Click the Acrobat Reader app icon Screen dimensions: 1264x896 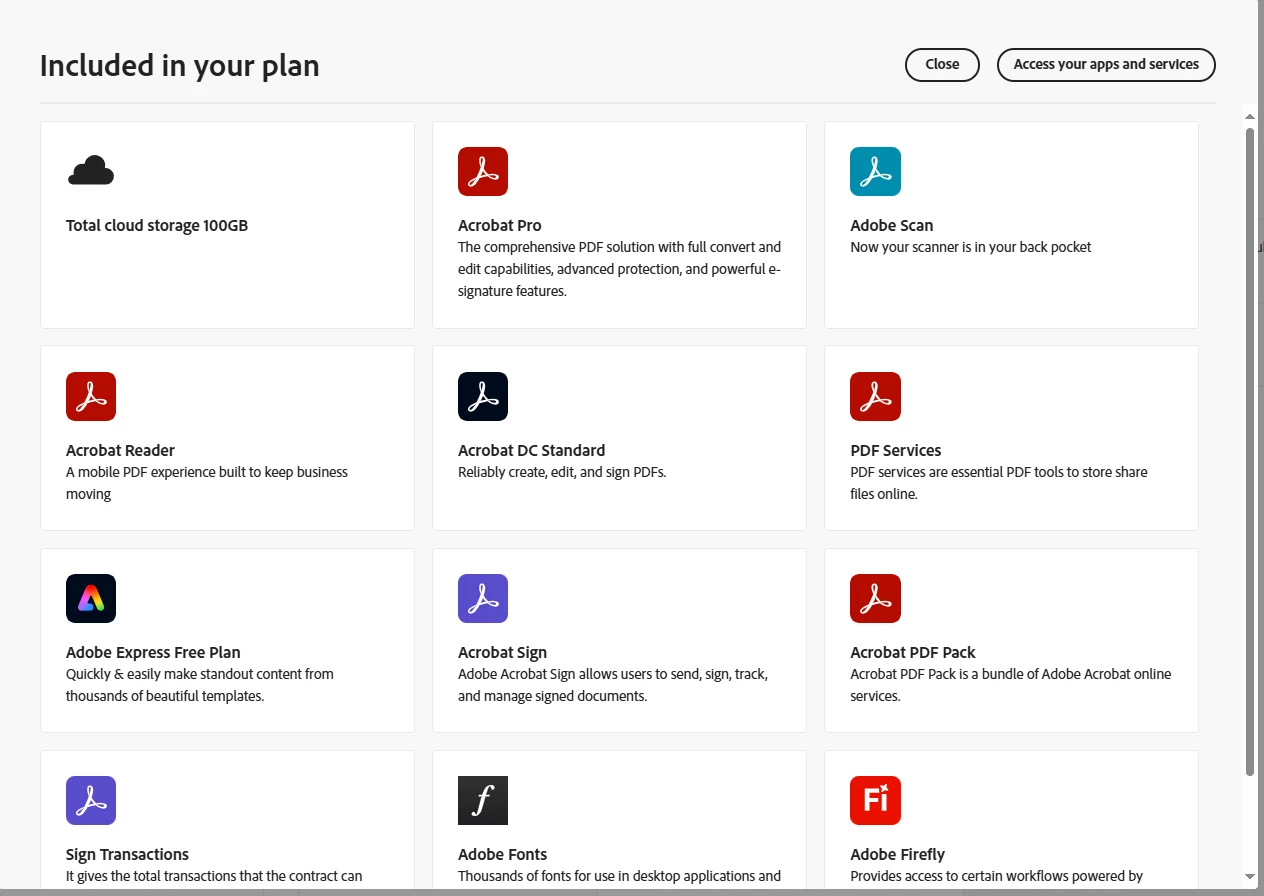91,396
